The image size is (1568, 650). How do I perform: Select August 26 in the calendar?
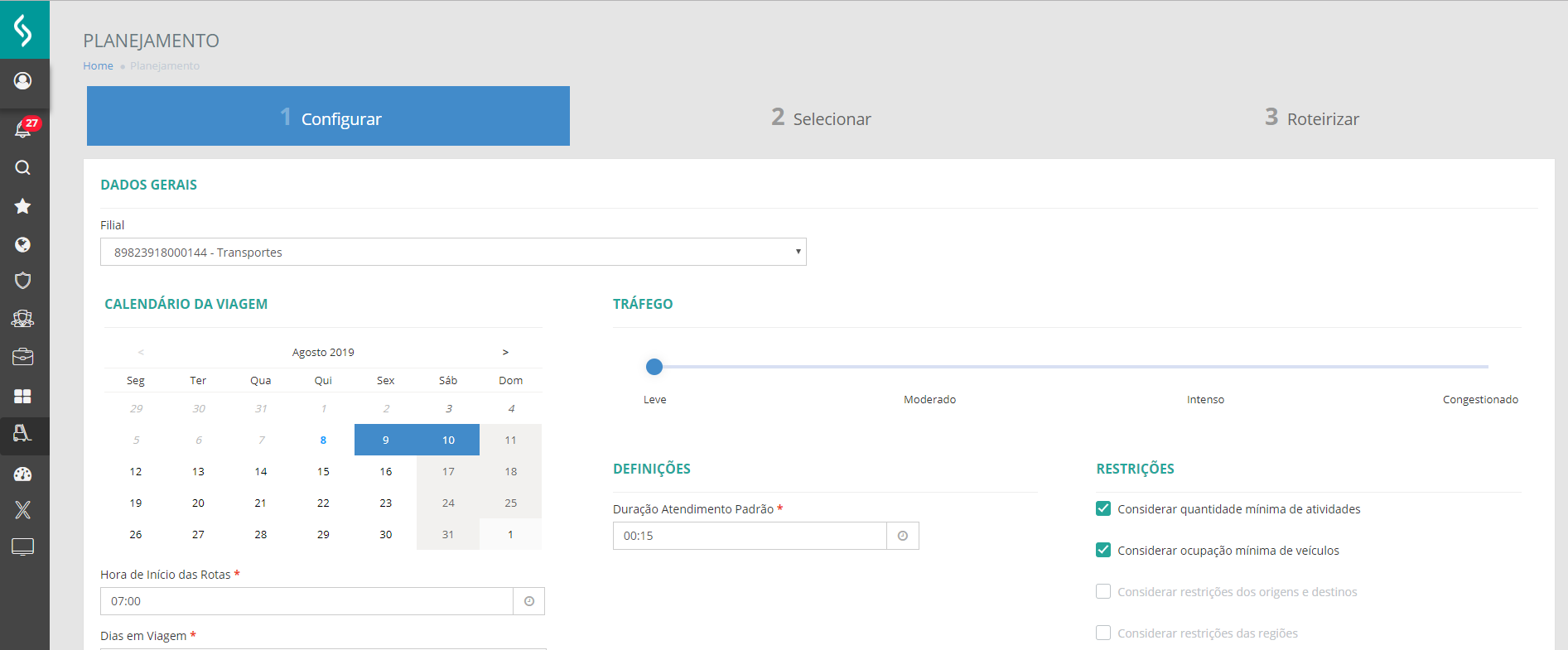(x=136, y=534)
